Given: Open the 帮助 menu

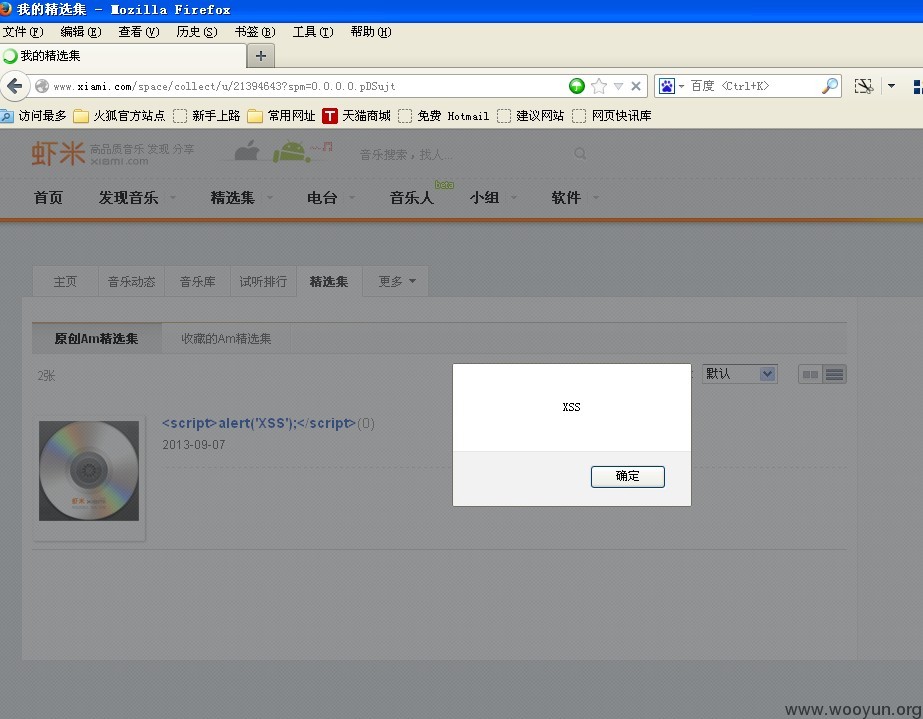Looking at the screenshot, I should tap(370, 32).
